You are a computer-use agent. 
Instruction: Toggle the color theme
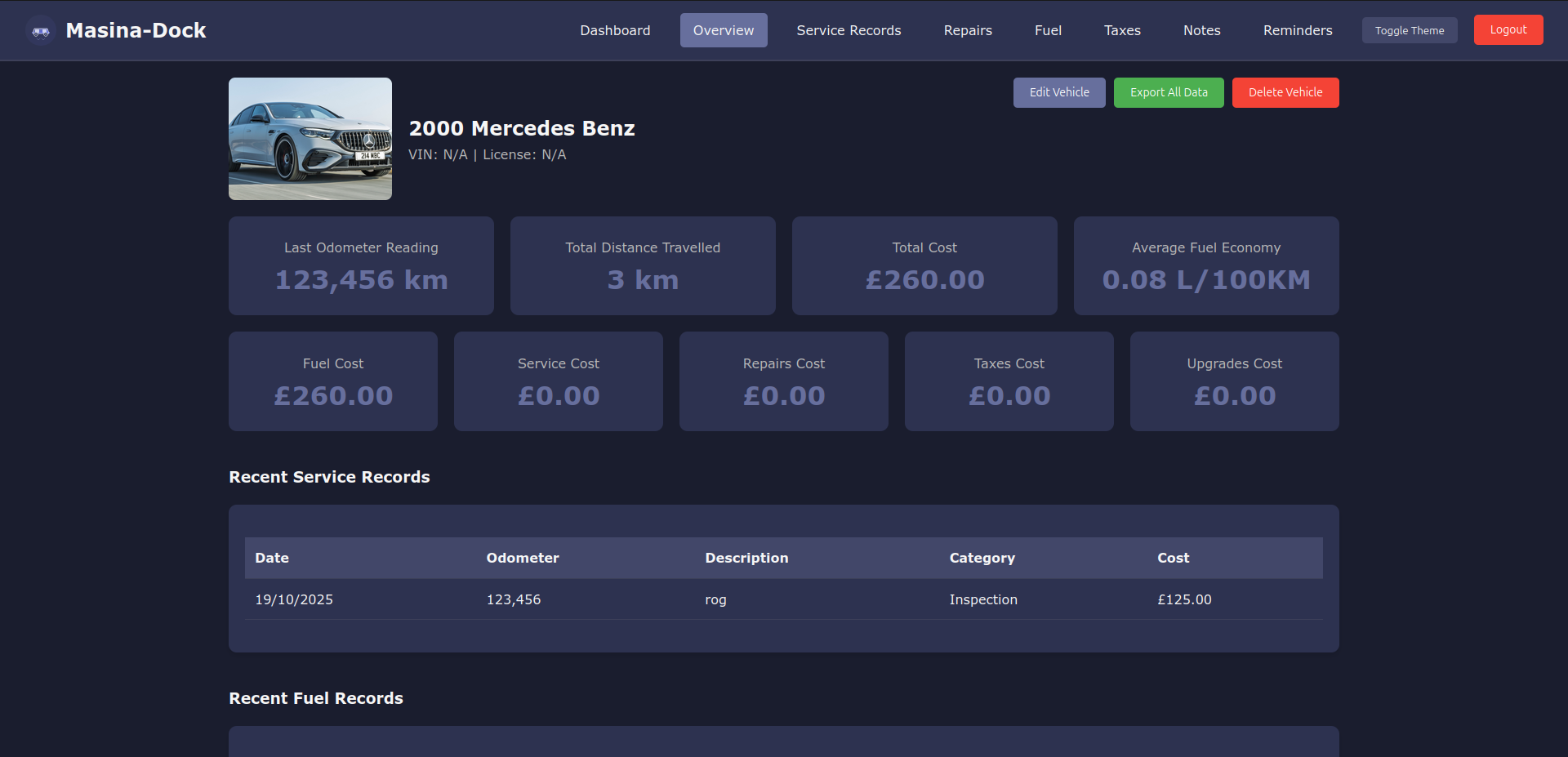pos(1409,30)
